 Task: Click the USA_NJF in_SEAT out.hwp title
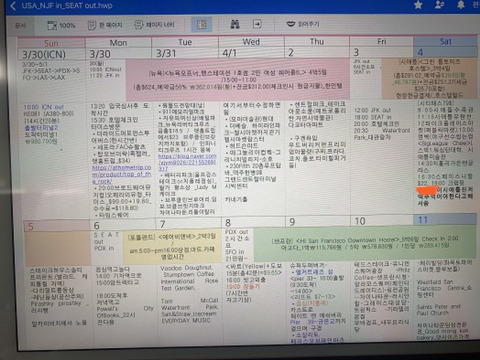tap(67, 6)
